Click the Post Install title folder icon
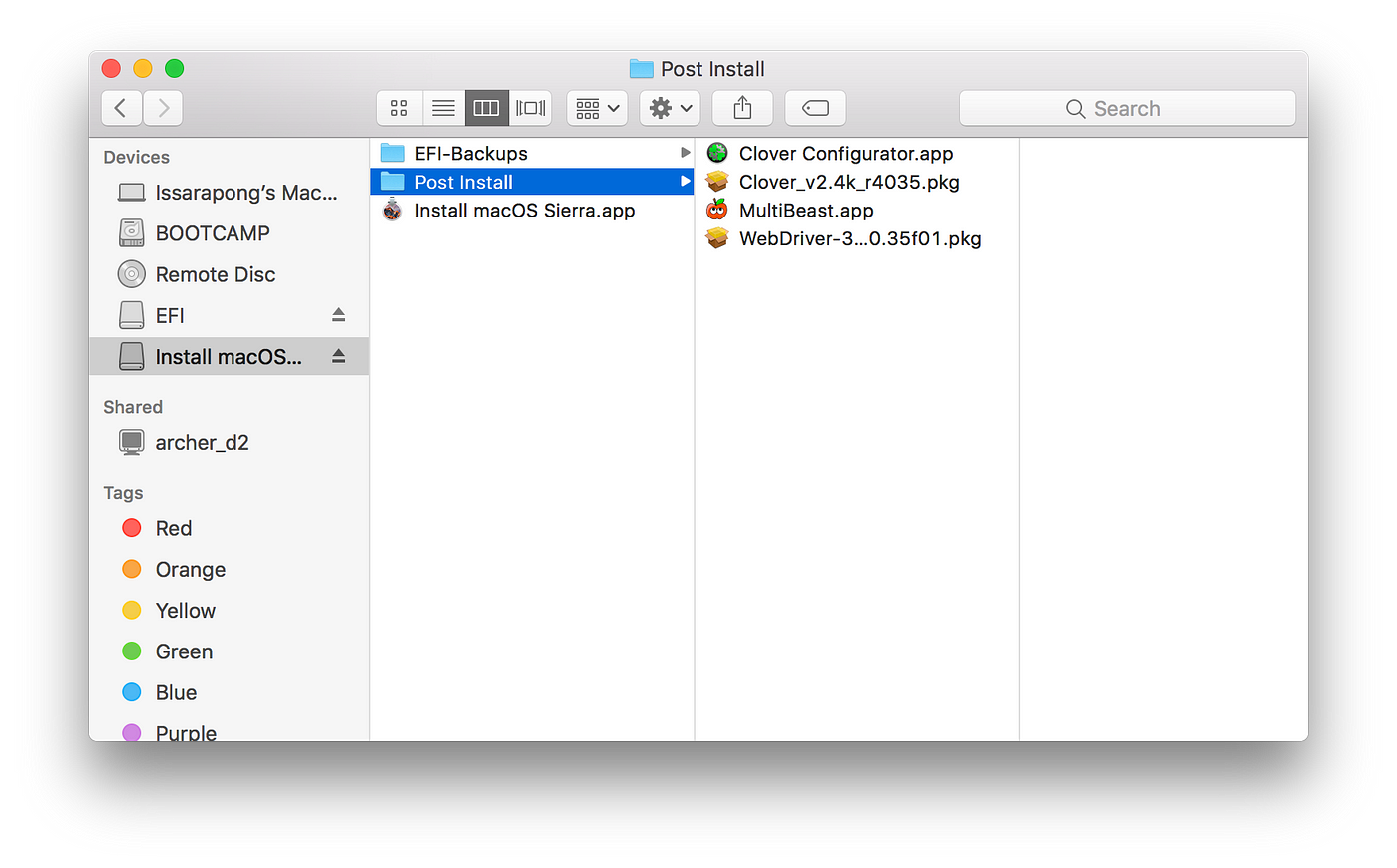The image size is (1397, 868). point(642,69)
